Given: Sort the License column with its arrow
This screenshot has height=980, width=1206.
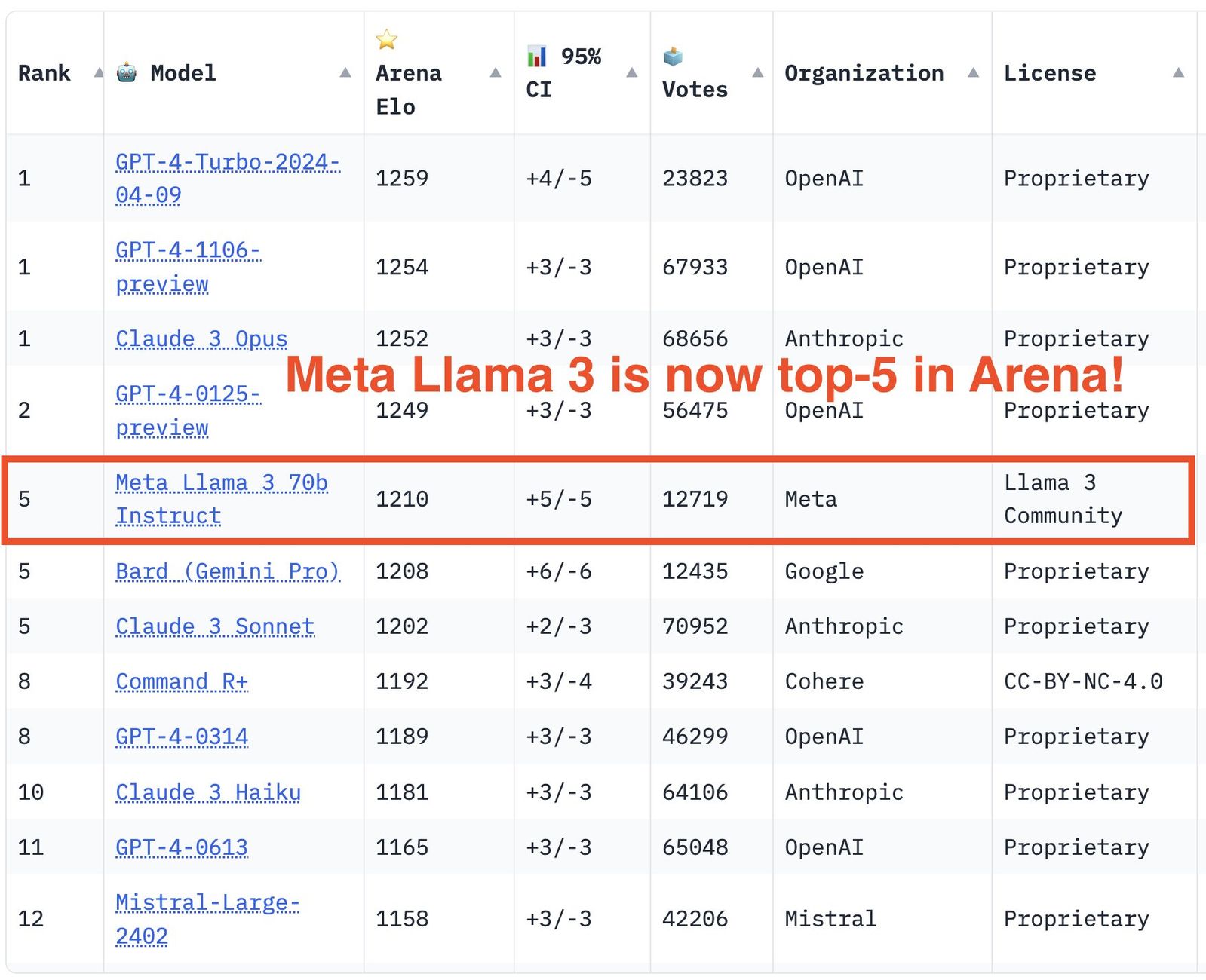Looking at the screenshot, I should coord(1178,72).
